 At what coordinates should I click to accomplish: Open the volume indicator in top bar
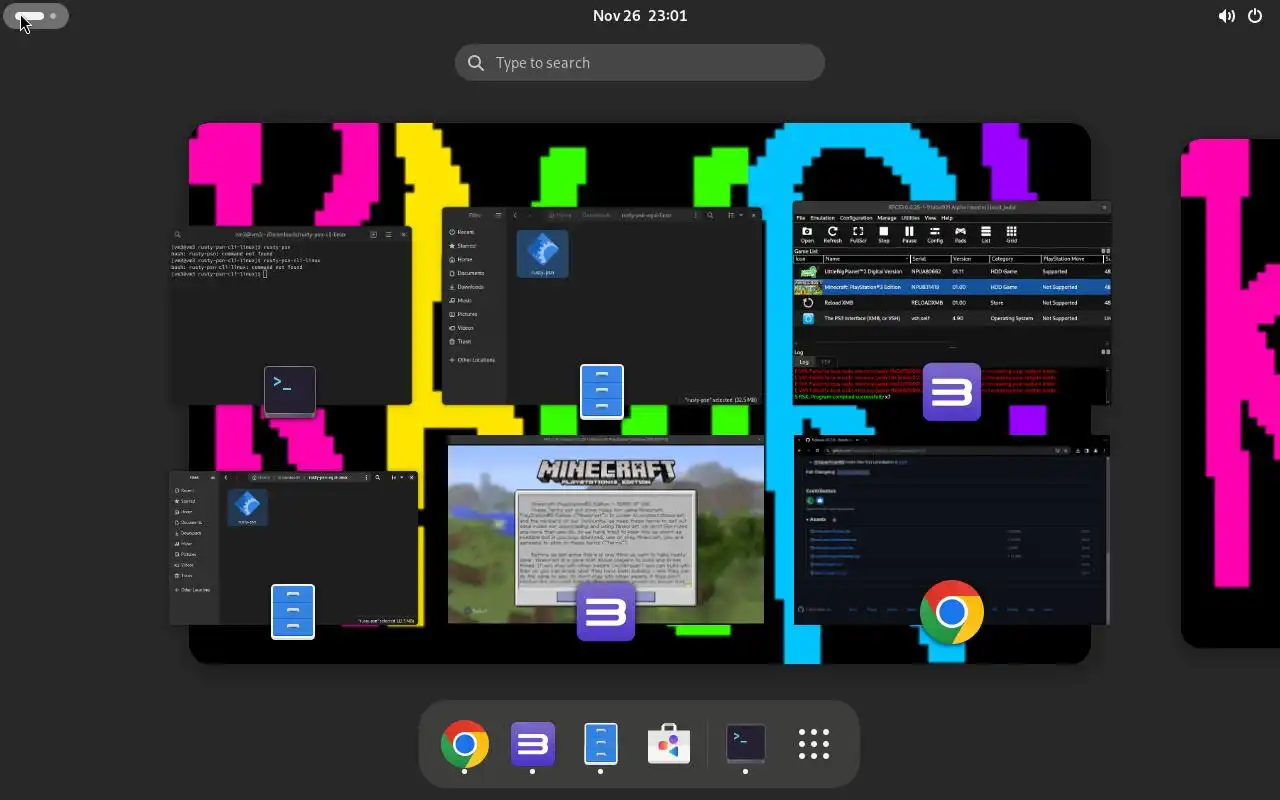[1226, 16]
